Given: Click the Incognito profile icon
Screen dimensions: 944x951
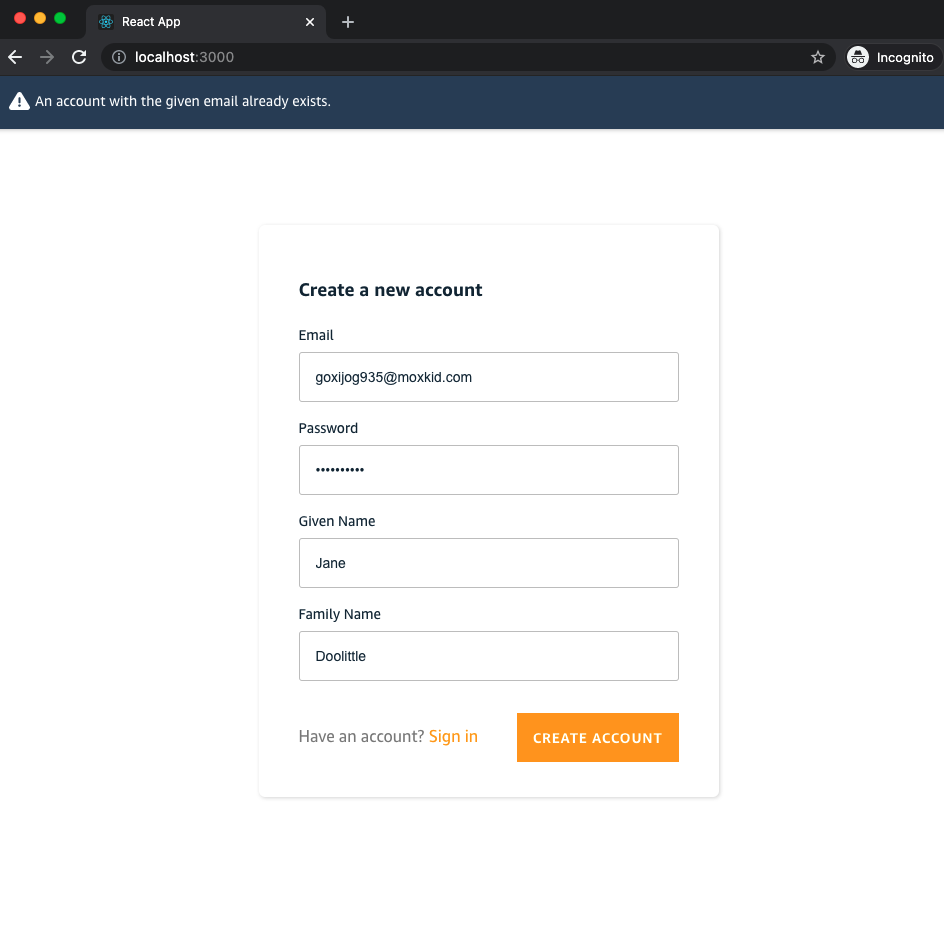Looking at the screenshot, I should [858, 57].
